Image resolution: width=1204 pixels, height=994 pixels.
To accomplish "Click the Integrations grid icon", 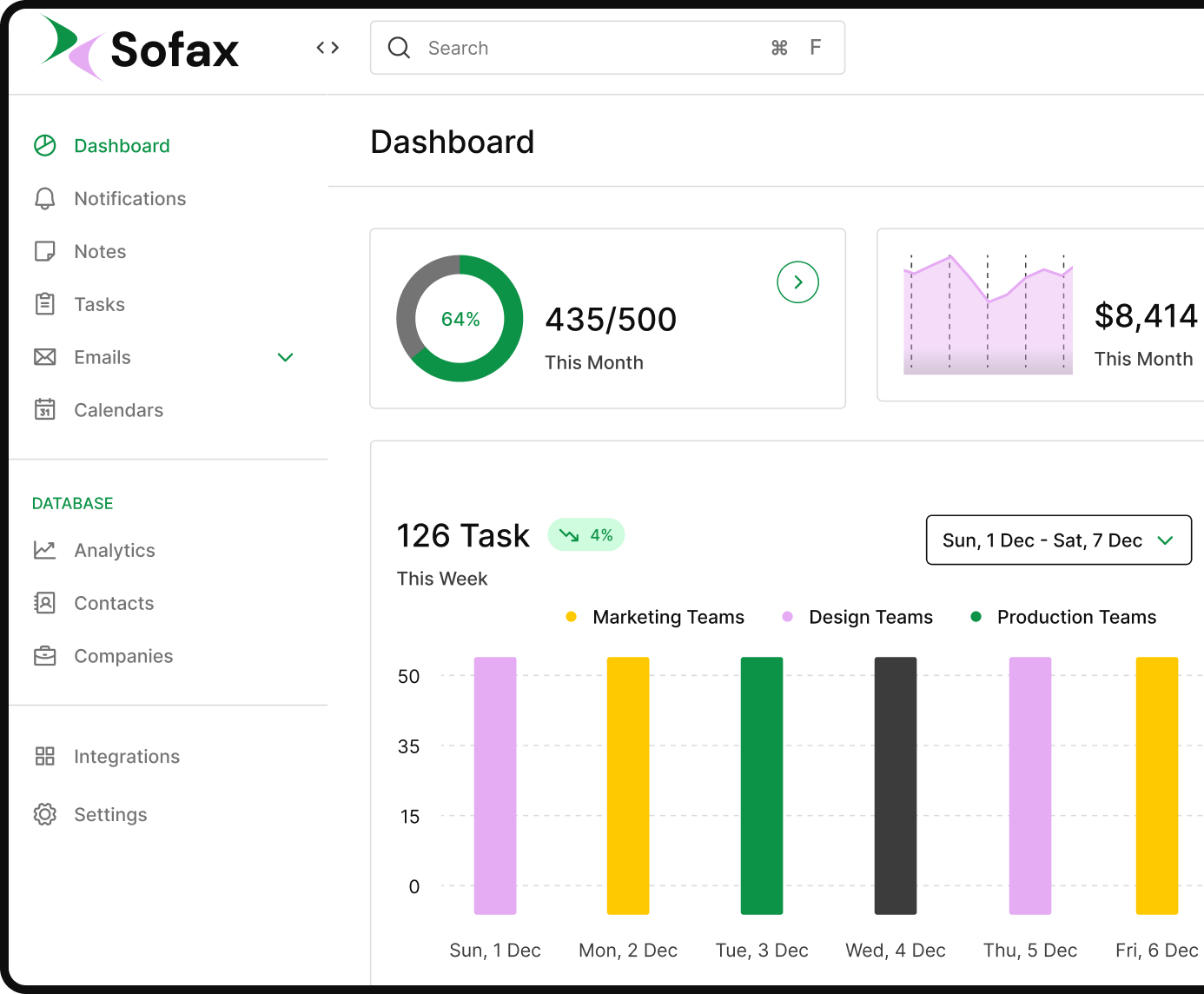I will tap(44, 756).
